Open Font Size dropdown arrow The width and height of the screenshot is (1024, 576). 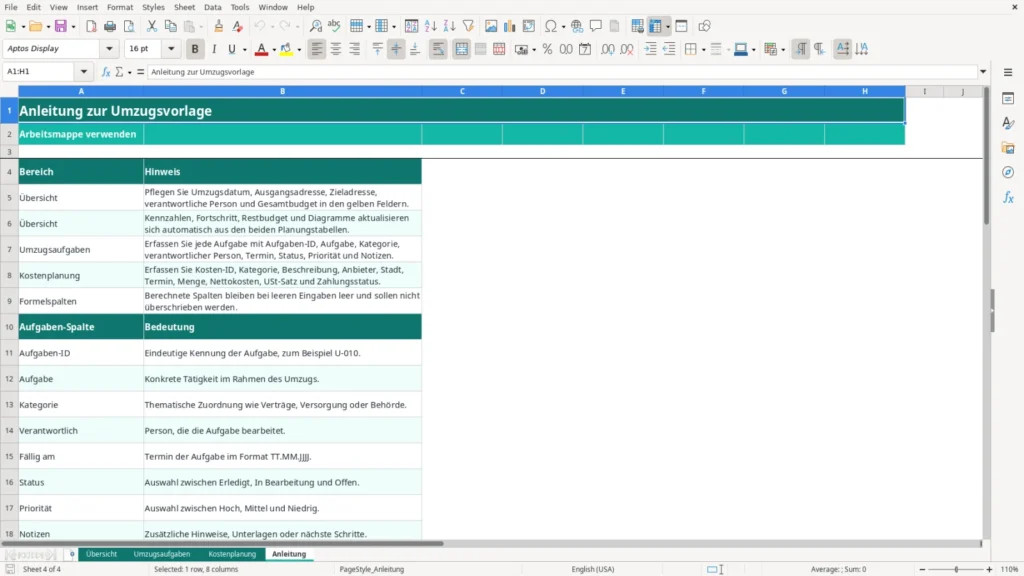171,48
